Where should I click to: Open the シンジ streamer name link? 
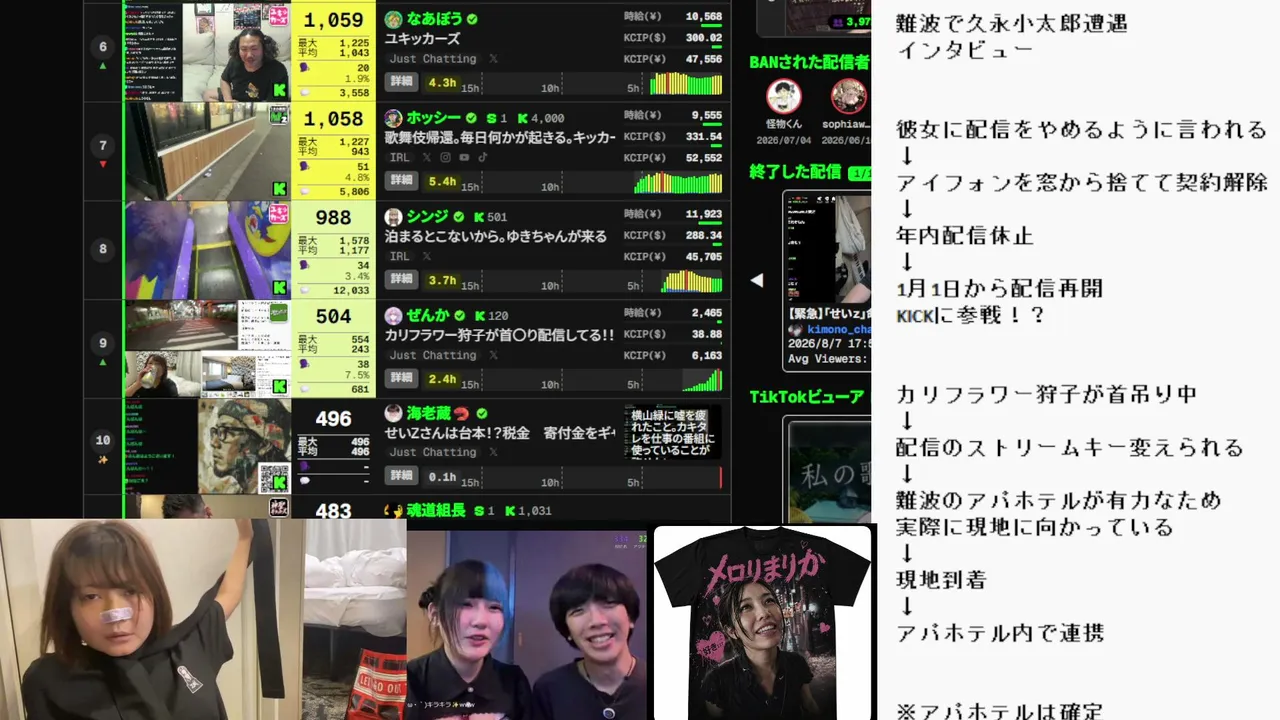428,216
